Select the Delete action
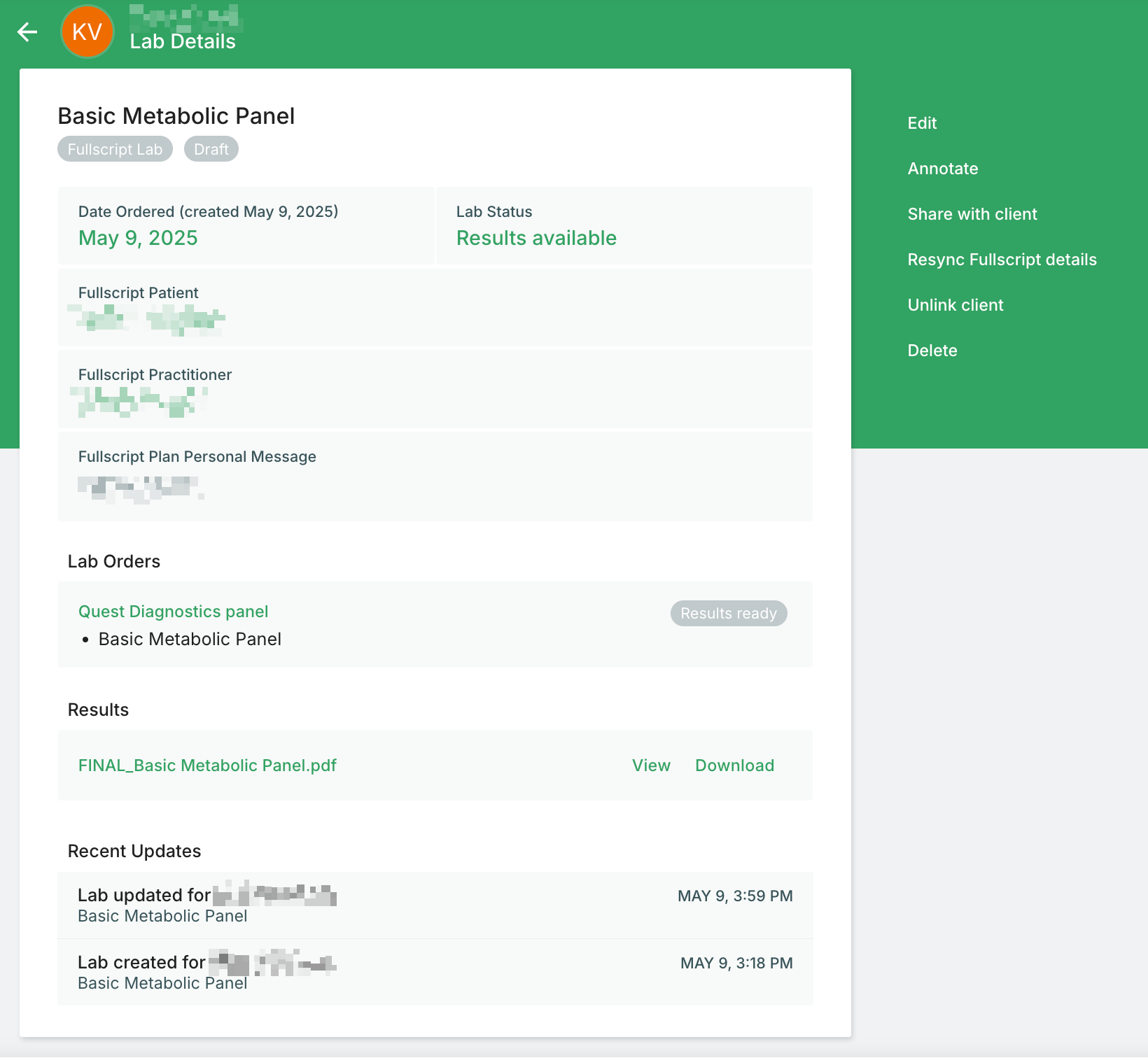1148x1058 pixels. coord(932,350)
